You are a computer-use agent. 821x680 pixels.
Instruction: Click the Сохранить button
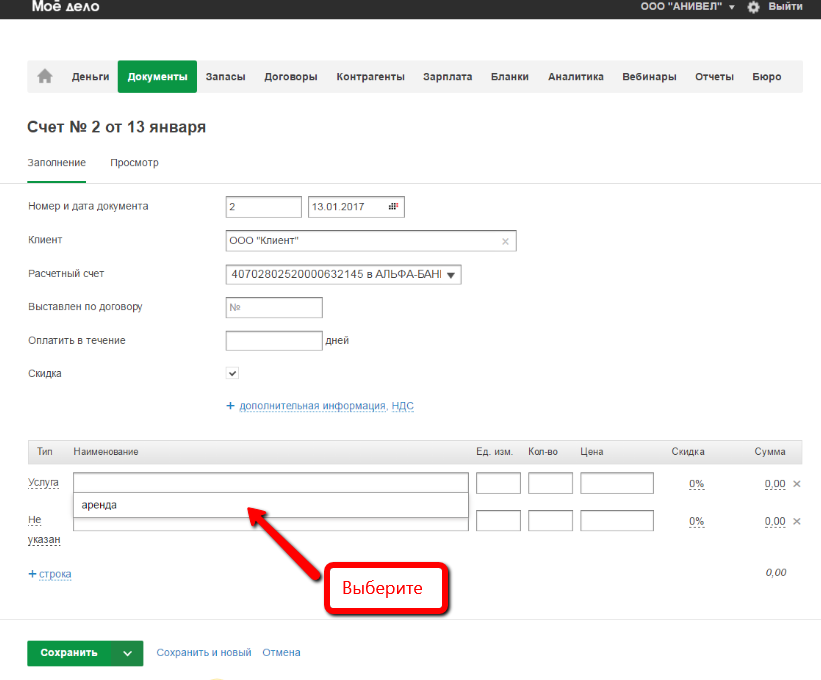pyautogui.click(x=69, y=653)
